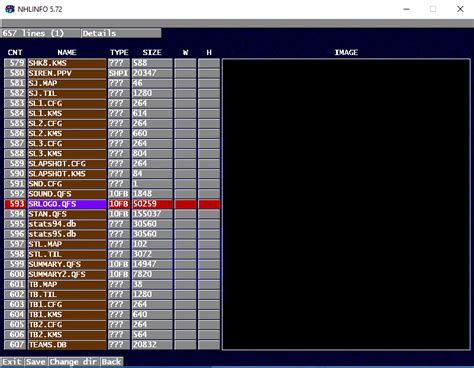Click size value 155037 for STAN.QFS
This screenshot has height=368, width=474.
[152, 214]
